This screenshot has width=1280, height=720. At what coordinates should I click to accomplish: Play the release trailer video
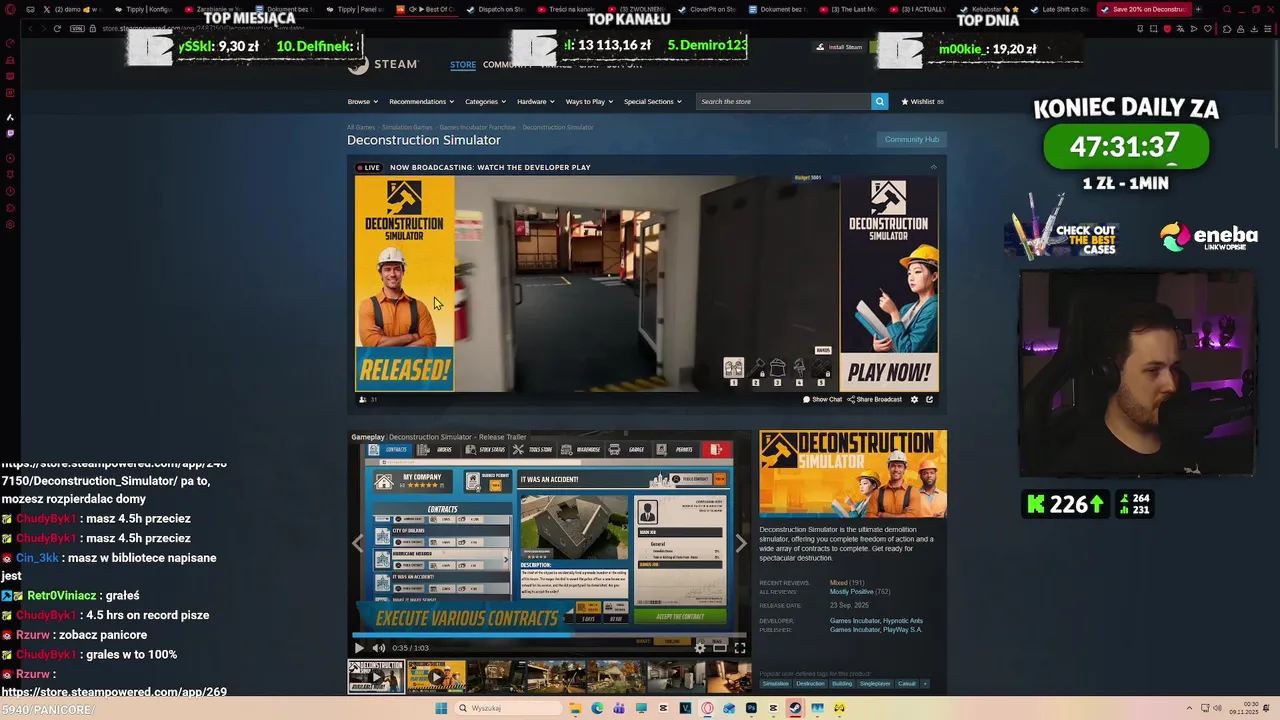(x=359, y=648)
